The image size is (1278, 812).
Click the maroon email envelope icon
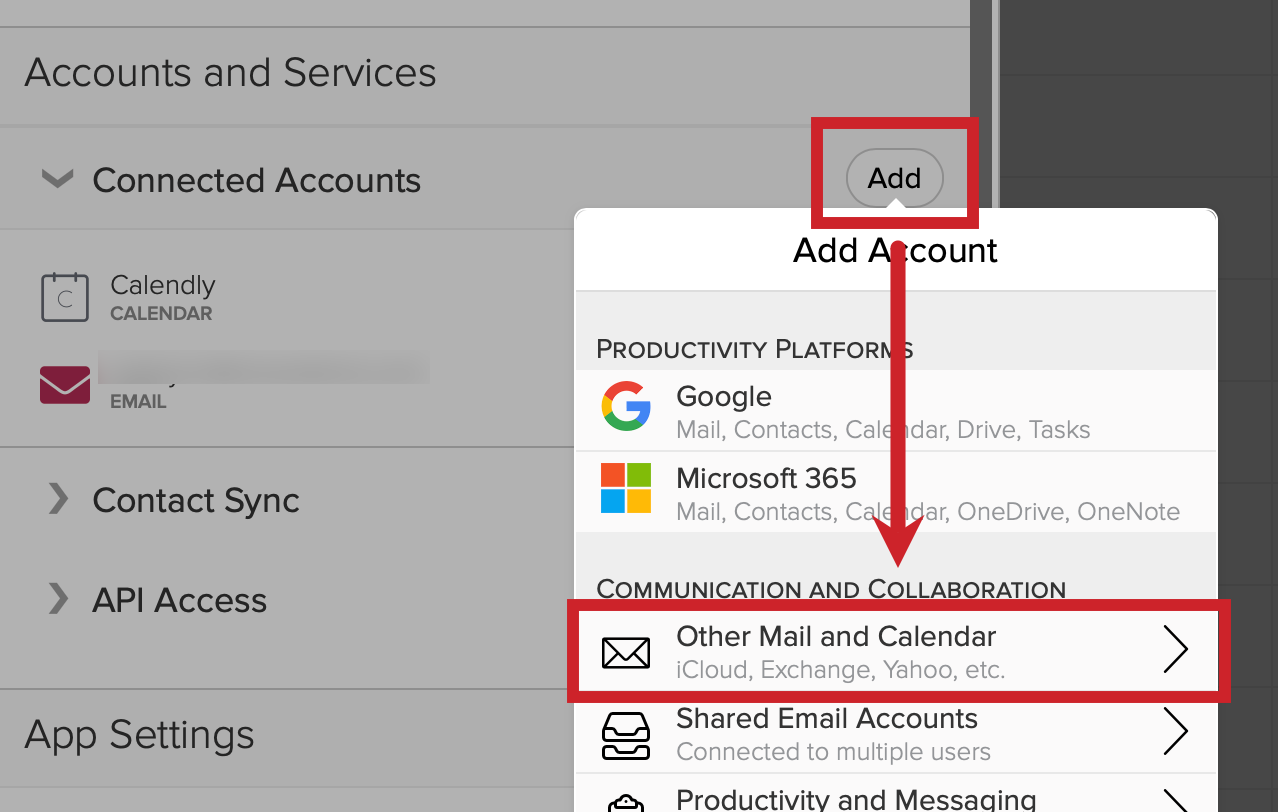pos(65,385)
